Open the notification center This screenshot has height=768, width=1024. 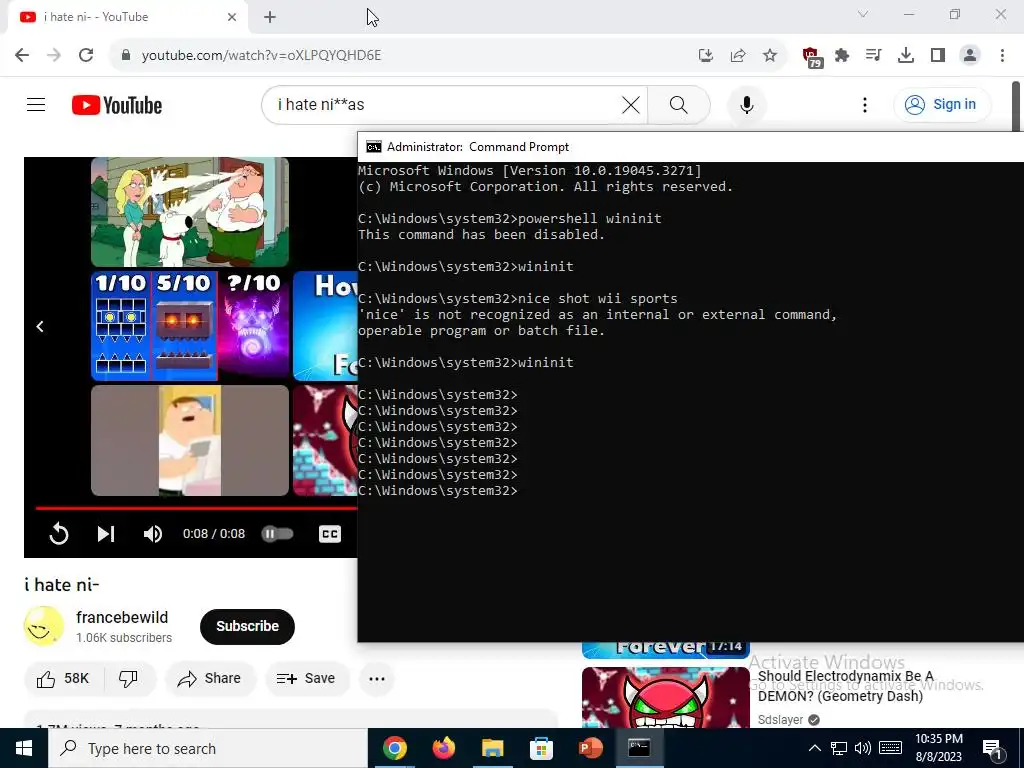pos(992,748)
